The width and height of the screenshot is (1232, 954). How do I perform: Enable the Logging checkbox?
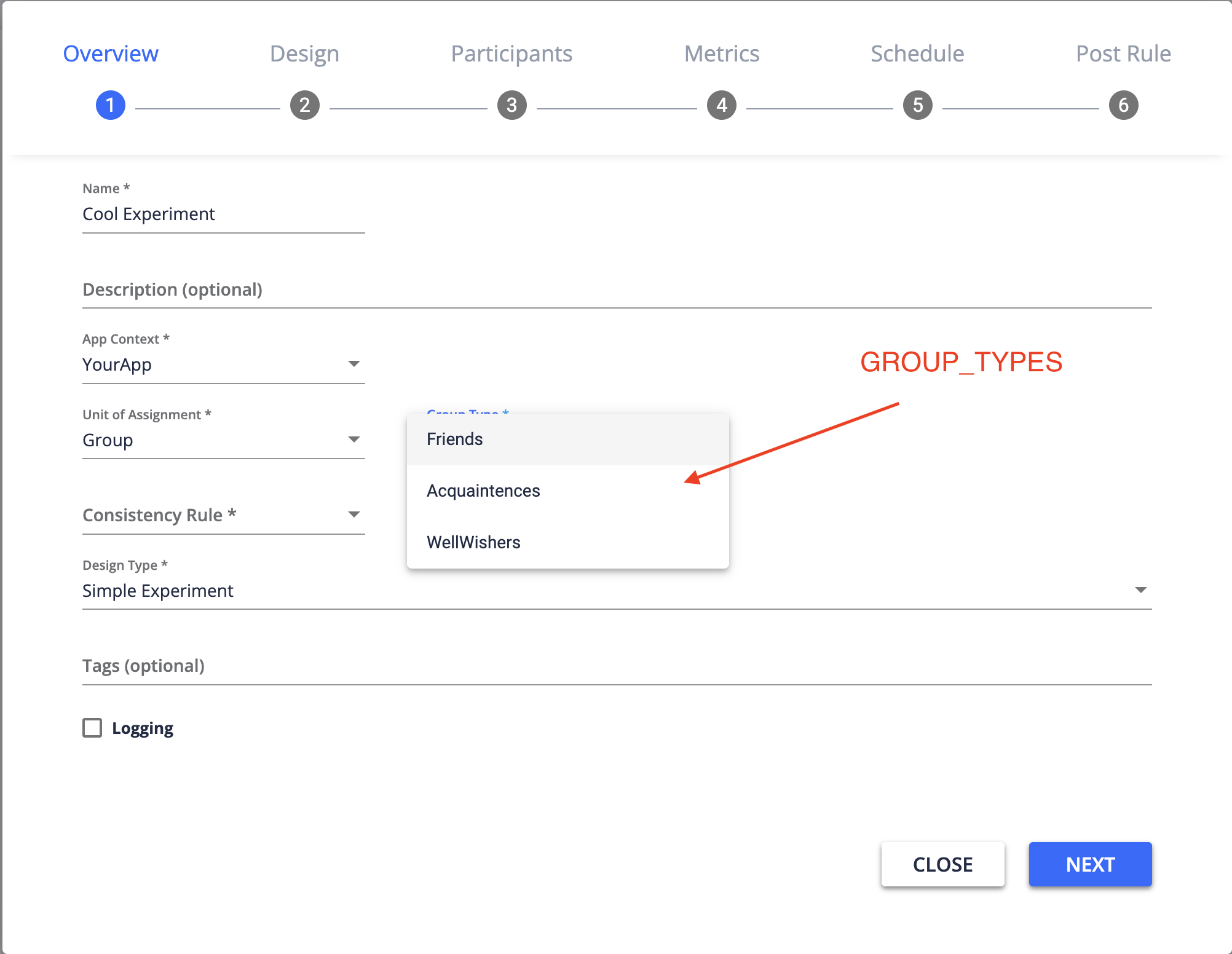tap(92, 728)
